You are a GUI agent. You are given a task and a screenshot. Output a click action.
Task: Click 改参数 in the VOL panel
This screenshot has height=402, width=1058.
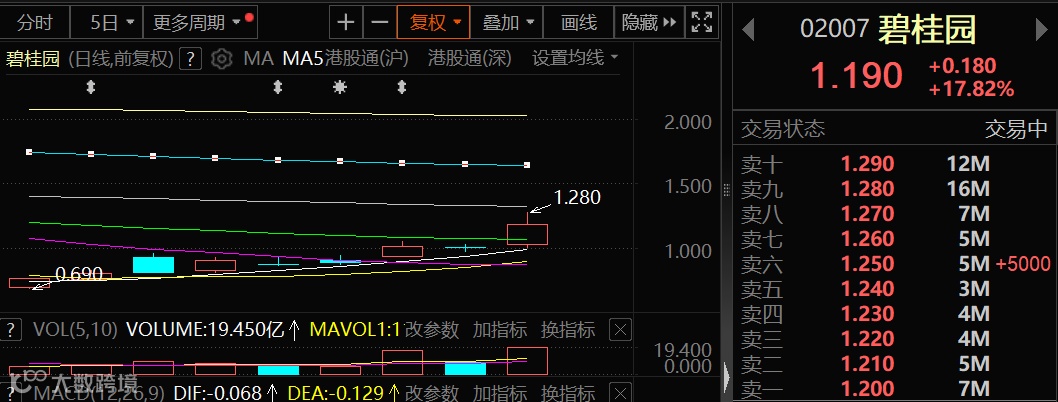point(432,330)
